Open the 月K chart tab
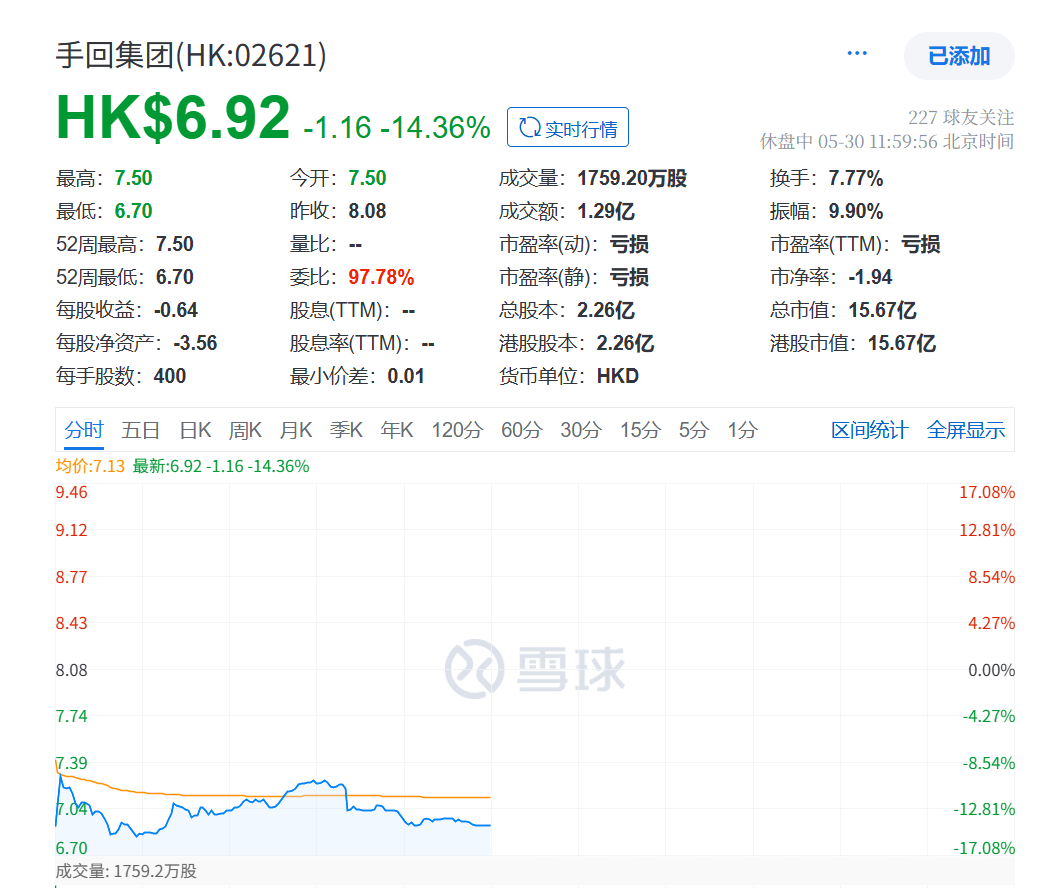Screen dimensions: 1053x888 click(x=296, y=430)
